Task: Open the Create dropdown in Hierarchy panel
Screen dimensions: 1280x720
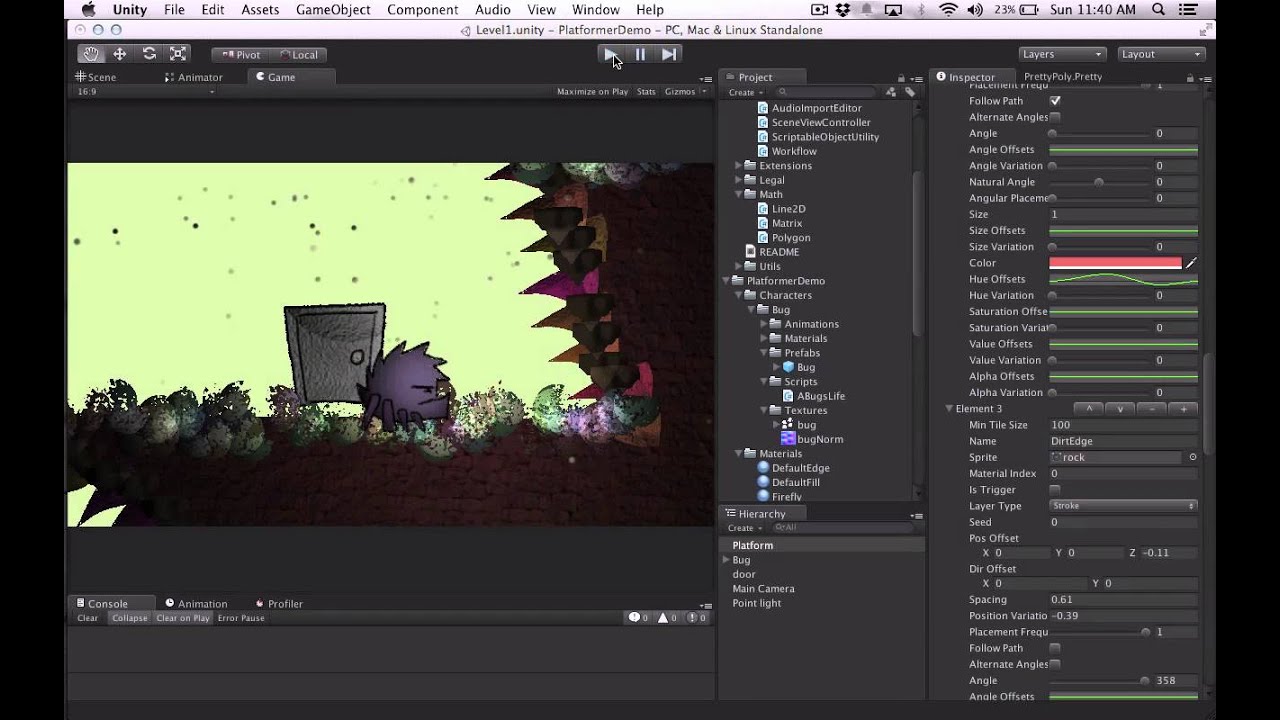Action: (743, 528)
